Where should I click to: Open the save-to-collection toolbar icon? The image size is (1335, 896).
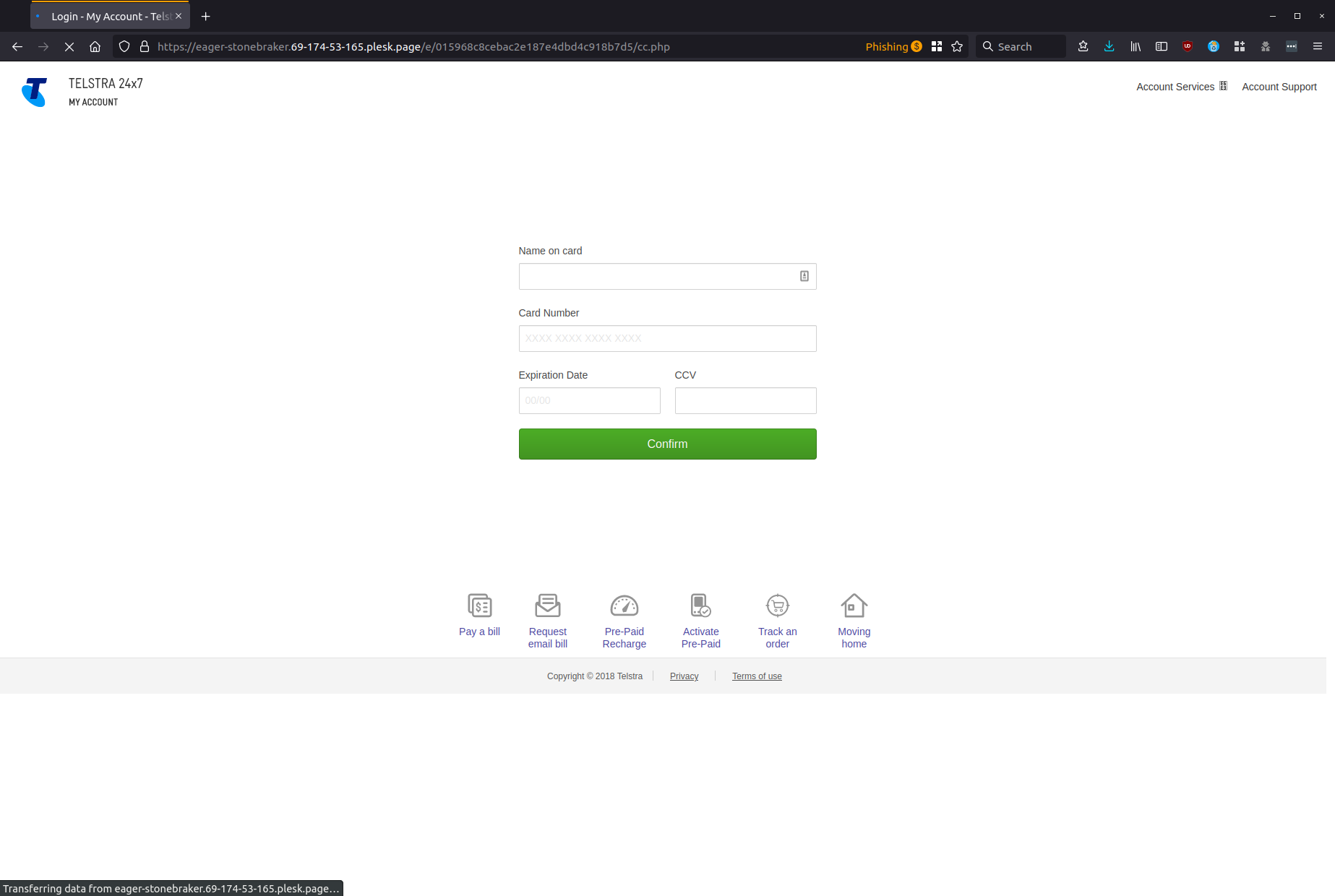1083,46
